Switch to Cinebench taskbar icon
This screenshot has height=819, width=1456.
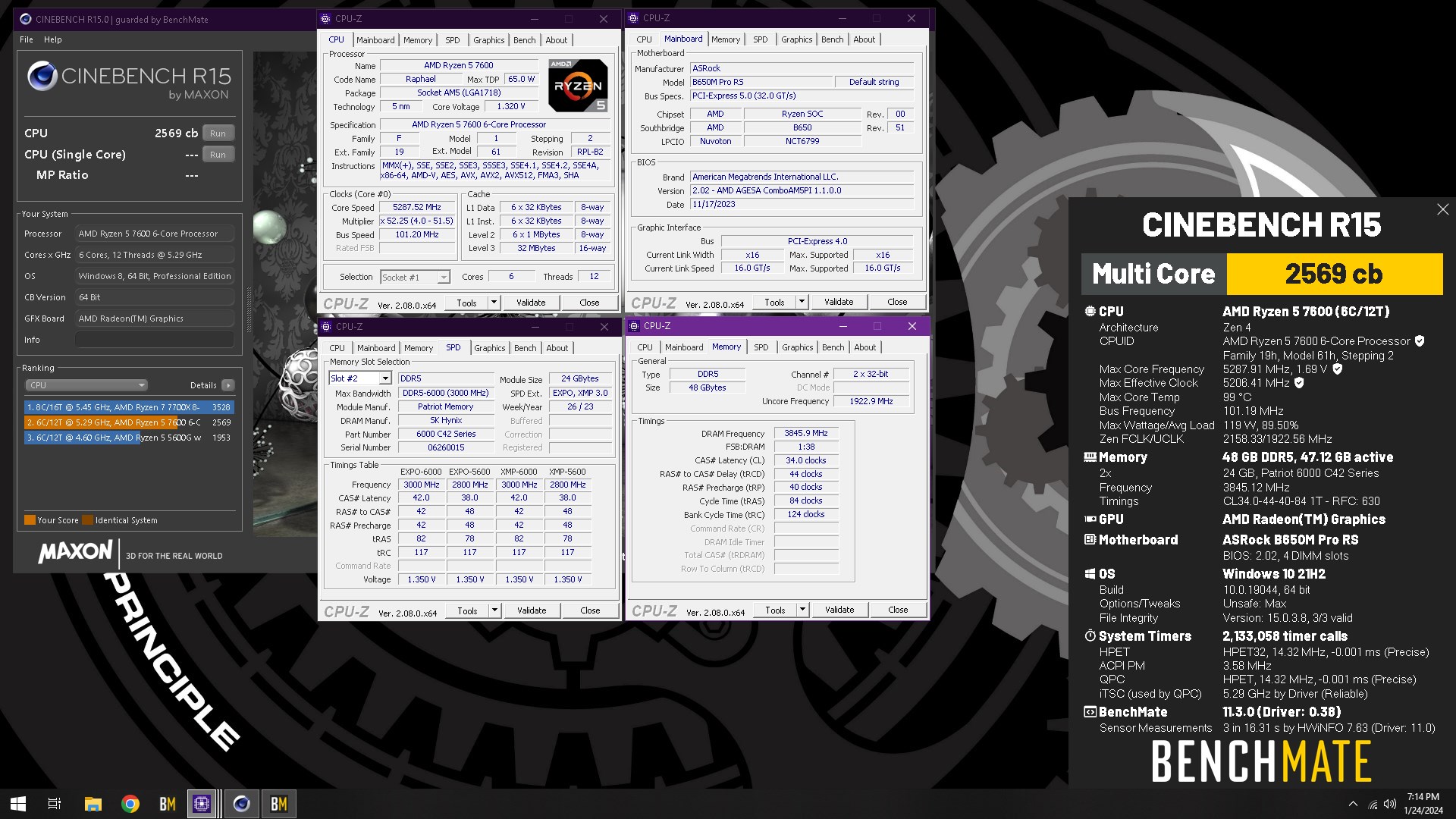tap(242, 804)
